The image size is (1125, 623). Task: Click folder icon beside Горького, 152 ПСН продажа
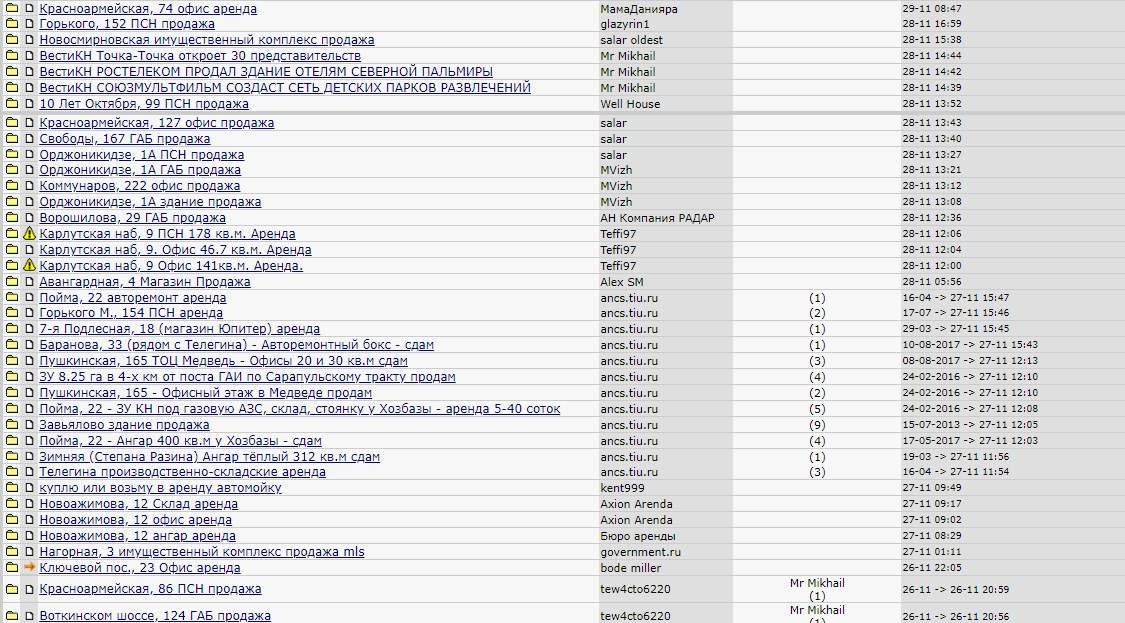pos(11,24)
